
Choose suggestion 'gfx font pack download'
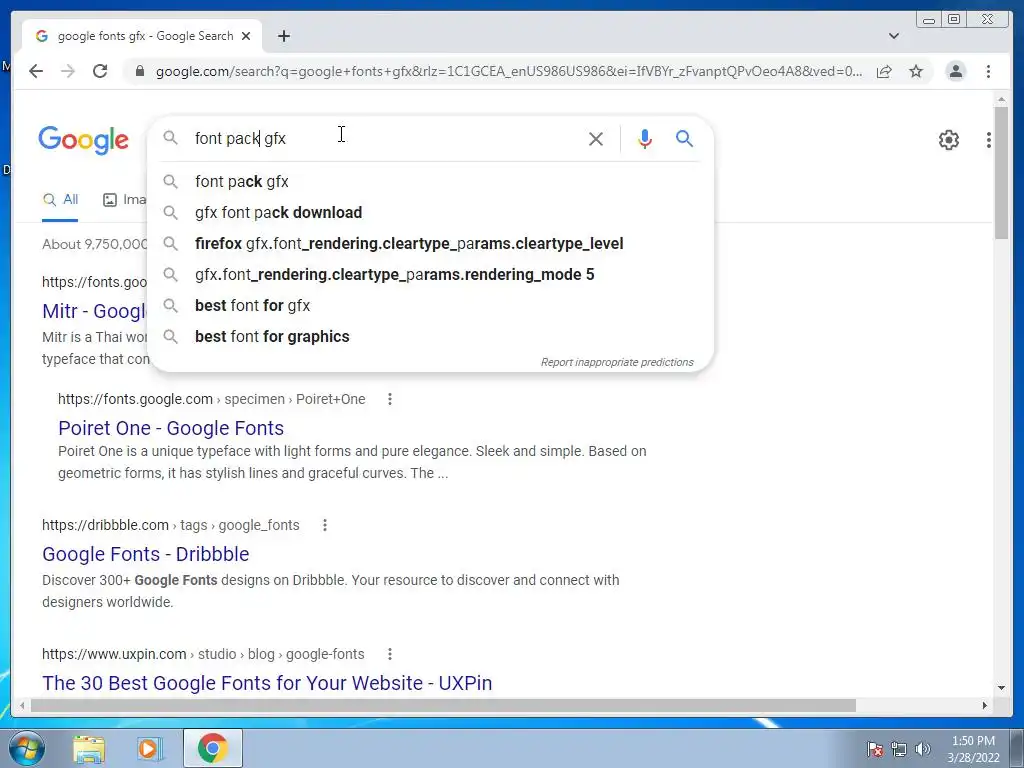(x=431, y=213)
